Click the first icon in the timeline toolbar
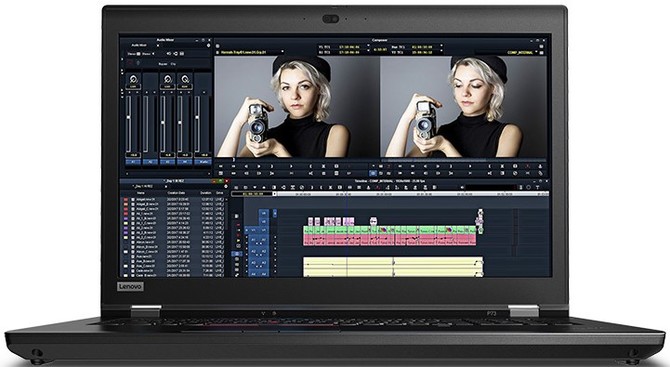This screenshot has height=367, width=670. click(x=236, y=187)
